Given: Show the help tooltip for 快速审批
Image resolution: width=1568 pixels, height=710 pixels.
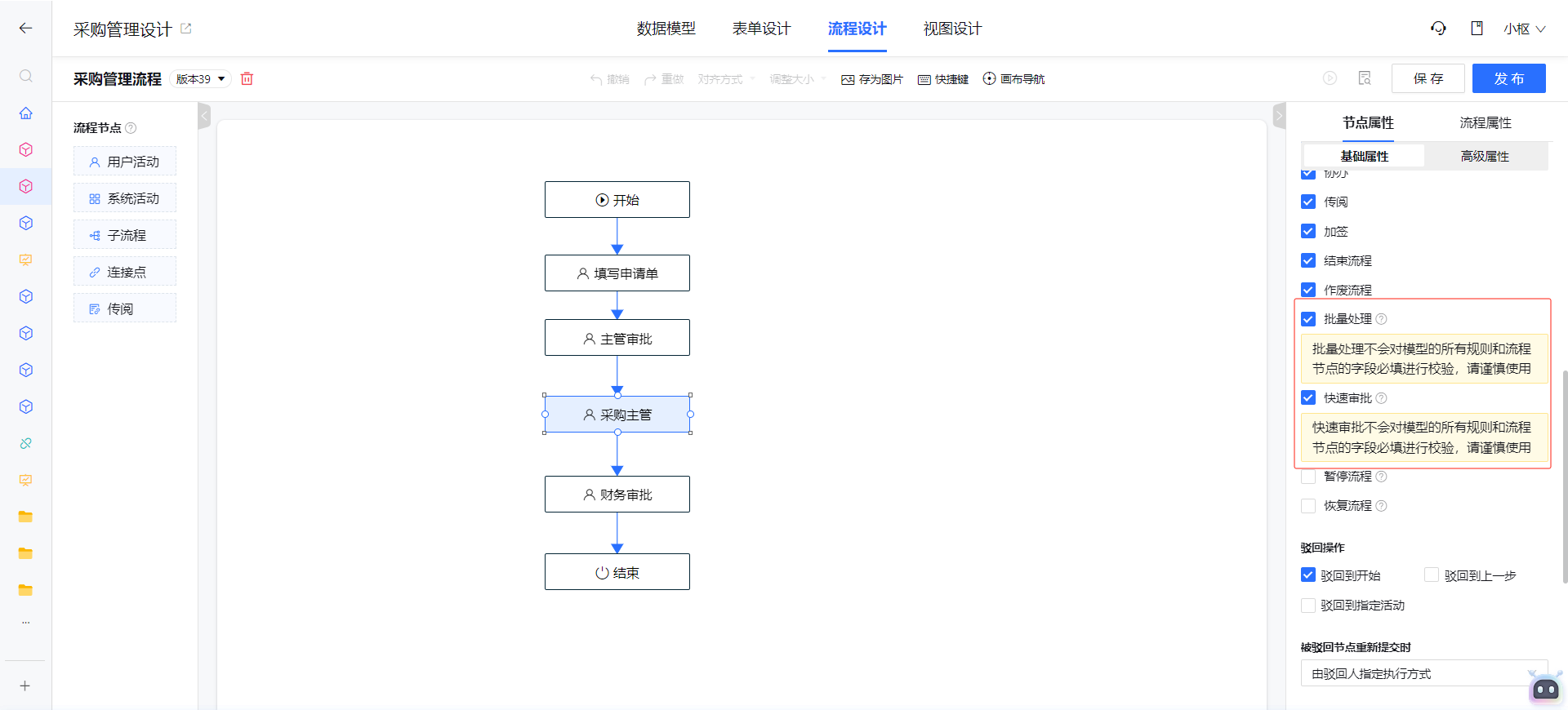Looking at the screenshot, I should [1381, 398].
